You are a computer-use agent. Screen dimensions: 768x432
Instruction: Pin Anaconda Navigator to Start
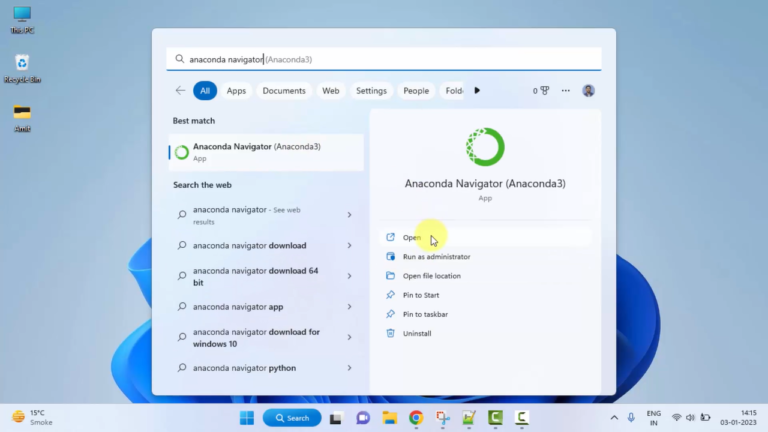pos(420,295)
